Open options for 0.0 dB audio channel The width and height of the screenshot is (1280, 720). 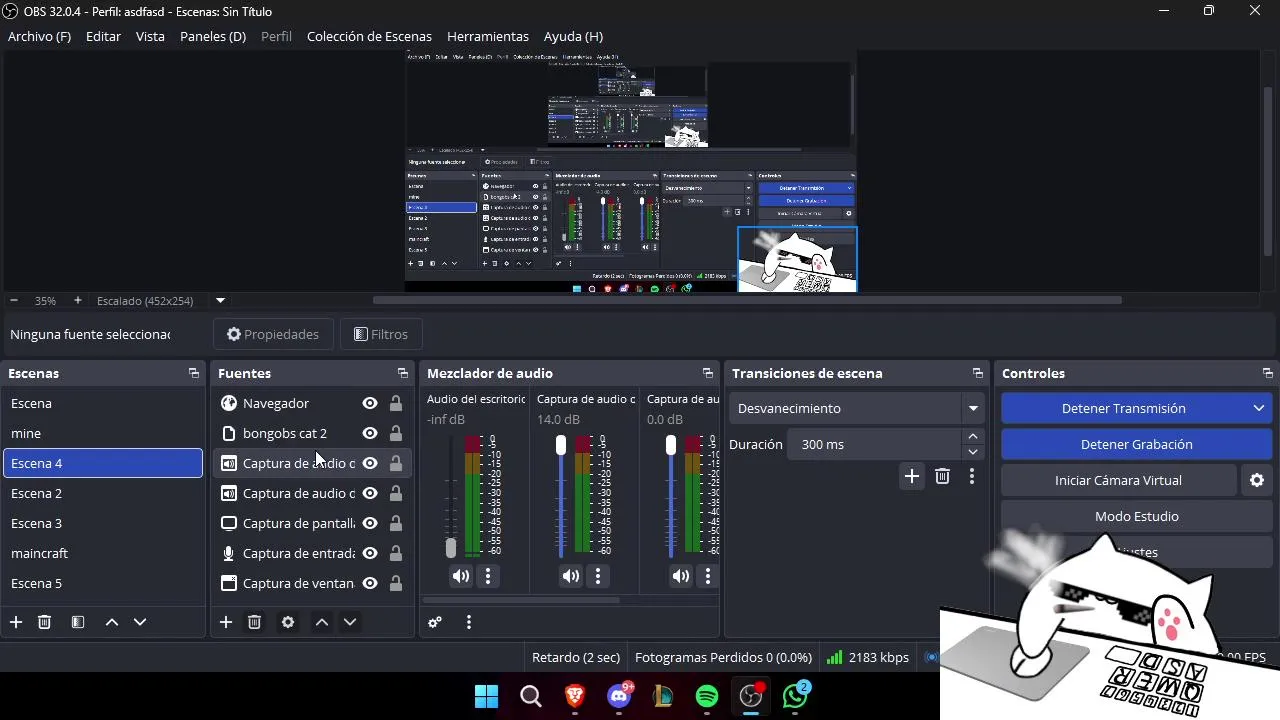[708, 576]
